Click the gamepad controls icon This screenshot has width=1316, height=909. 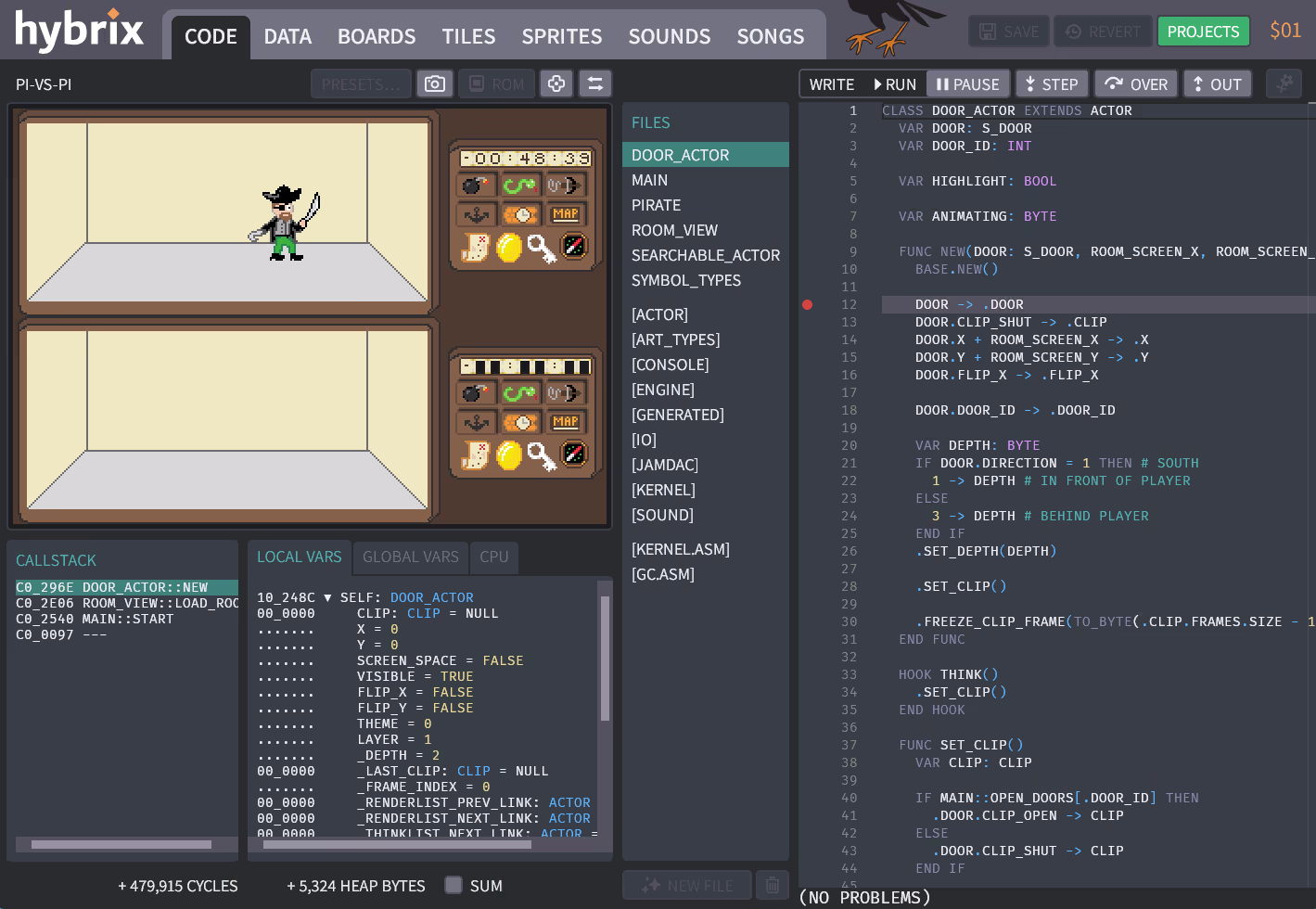pyautogui.click(x=556, y=84)
